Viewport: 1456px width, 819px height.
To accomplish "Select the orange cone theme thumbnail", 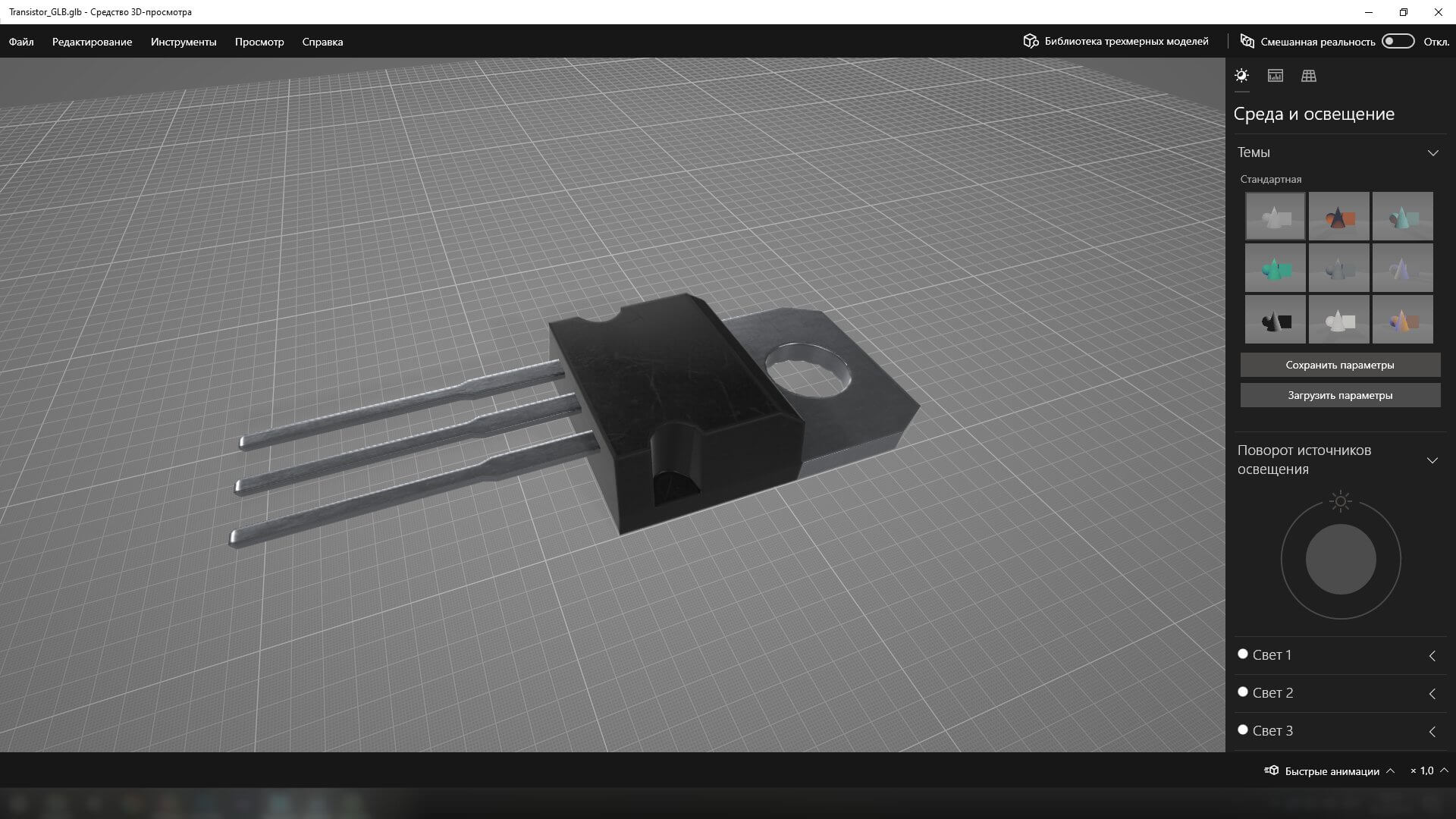I will click(x=1338, y=217).
